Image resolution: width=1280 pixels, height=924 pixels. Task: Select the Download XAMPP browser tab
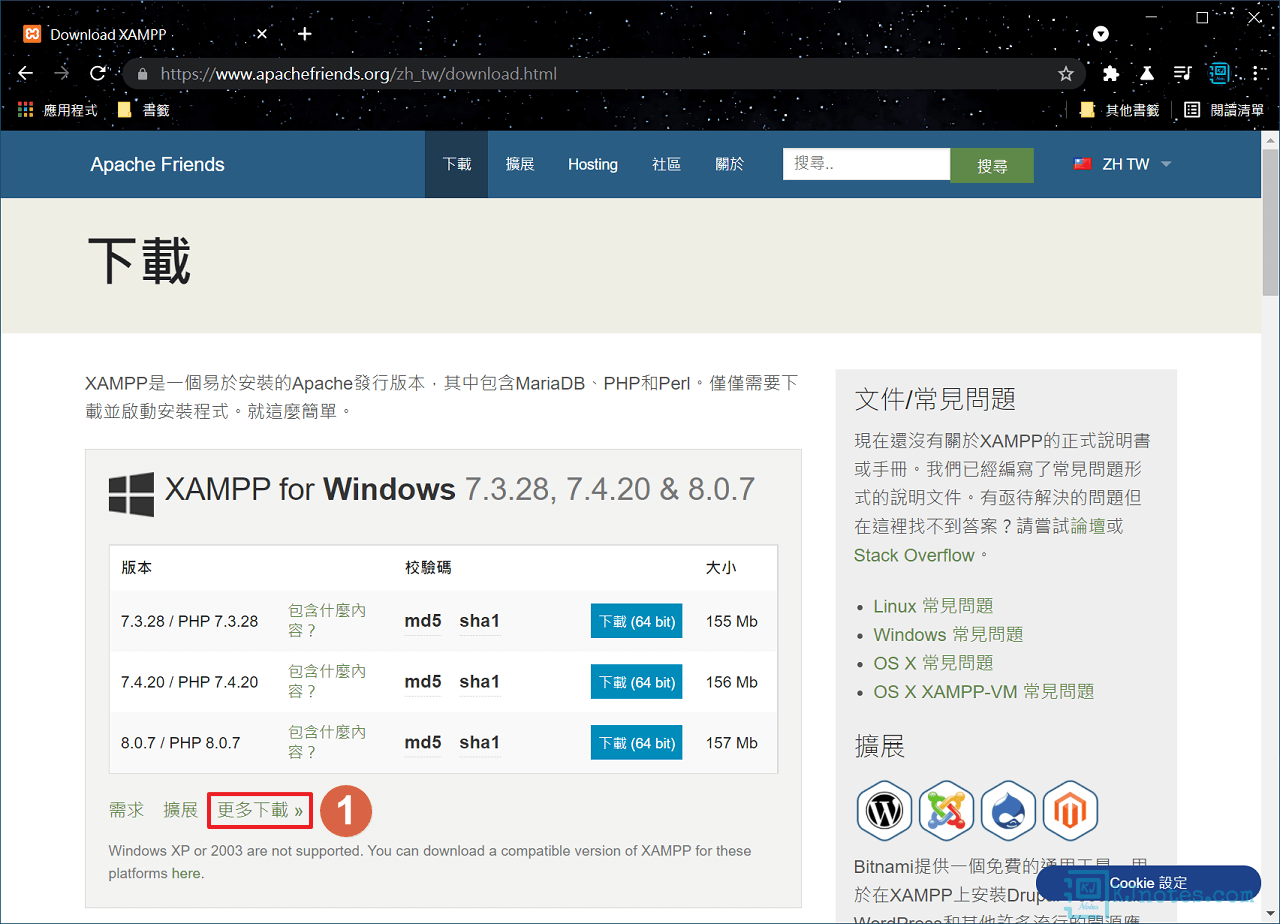coord(147,34)
